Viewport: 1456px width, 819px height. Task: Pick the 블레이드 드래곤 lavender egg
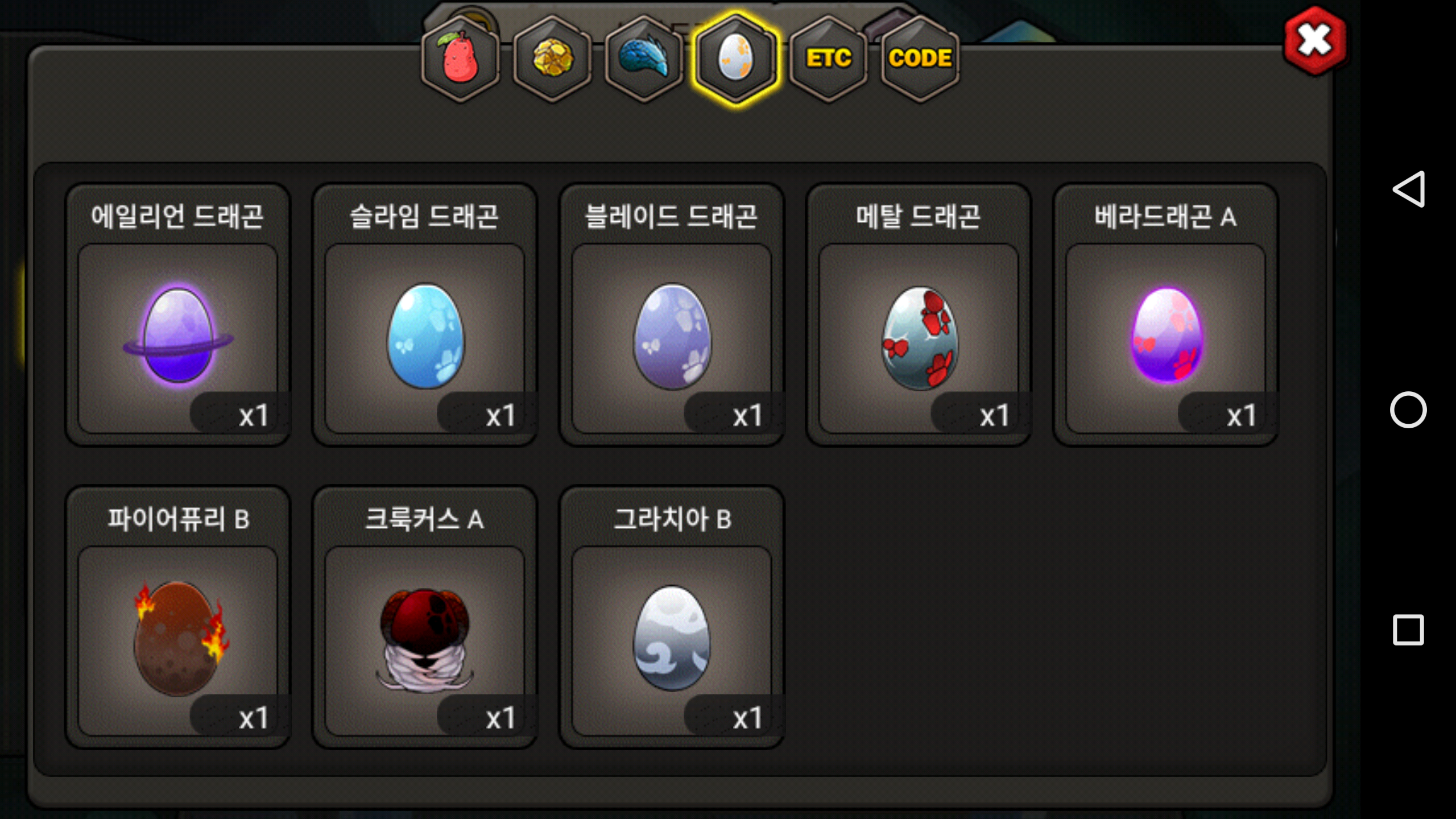click(672, 337)
